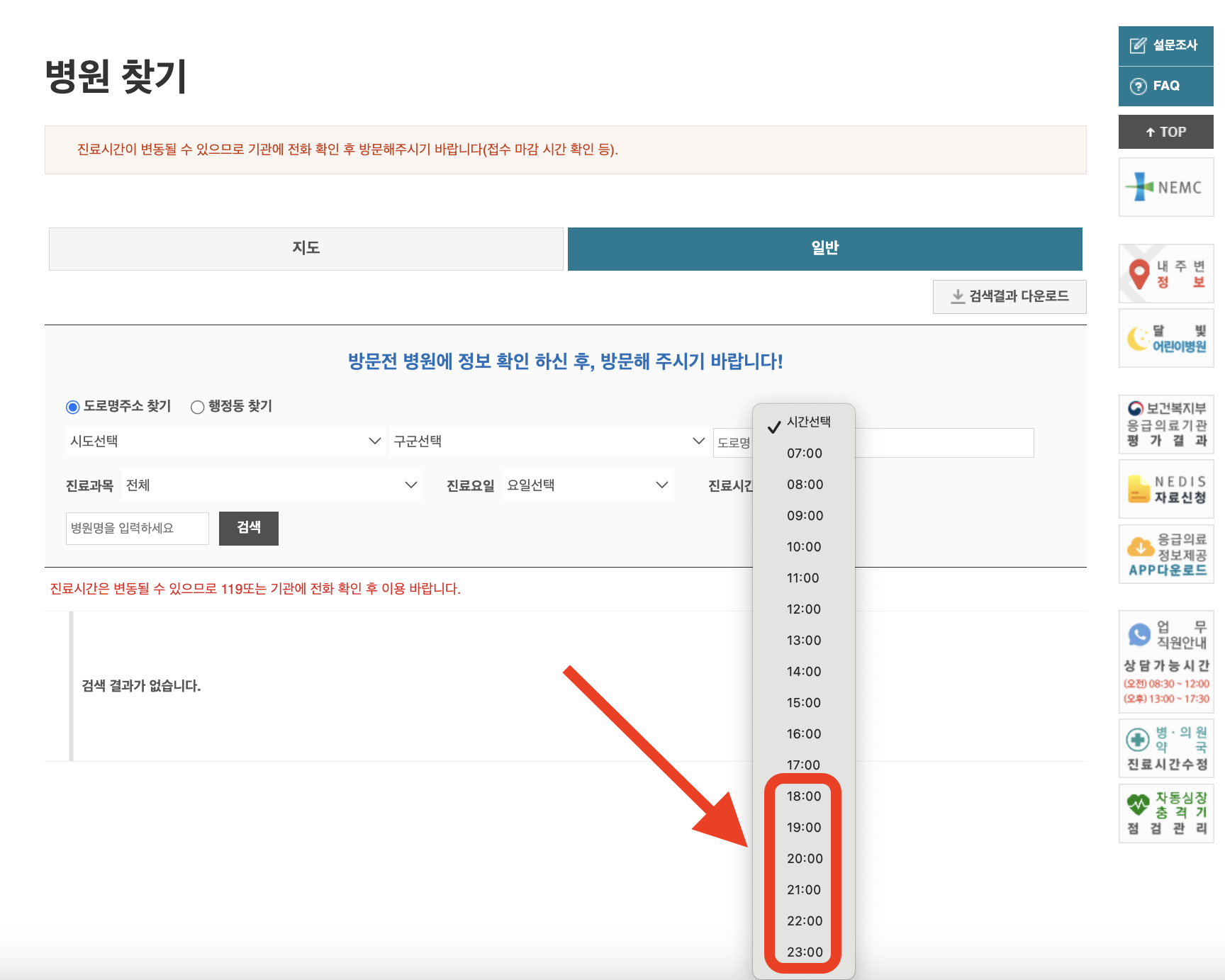This screenshot has width=1225, height=980.
Task: Switch to the 일반 tab
Action: pyautogui.click(x=824, y=249)
